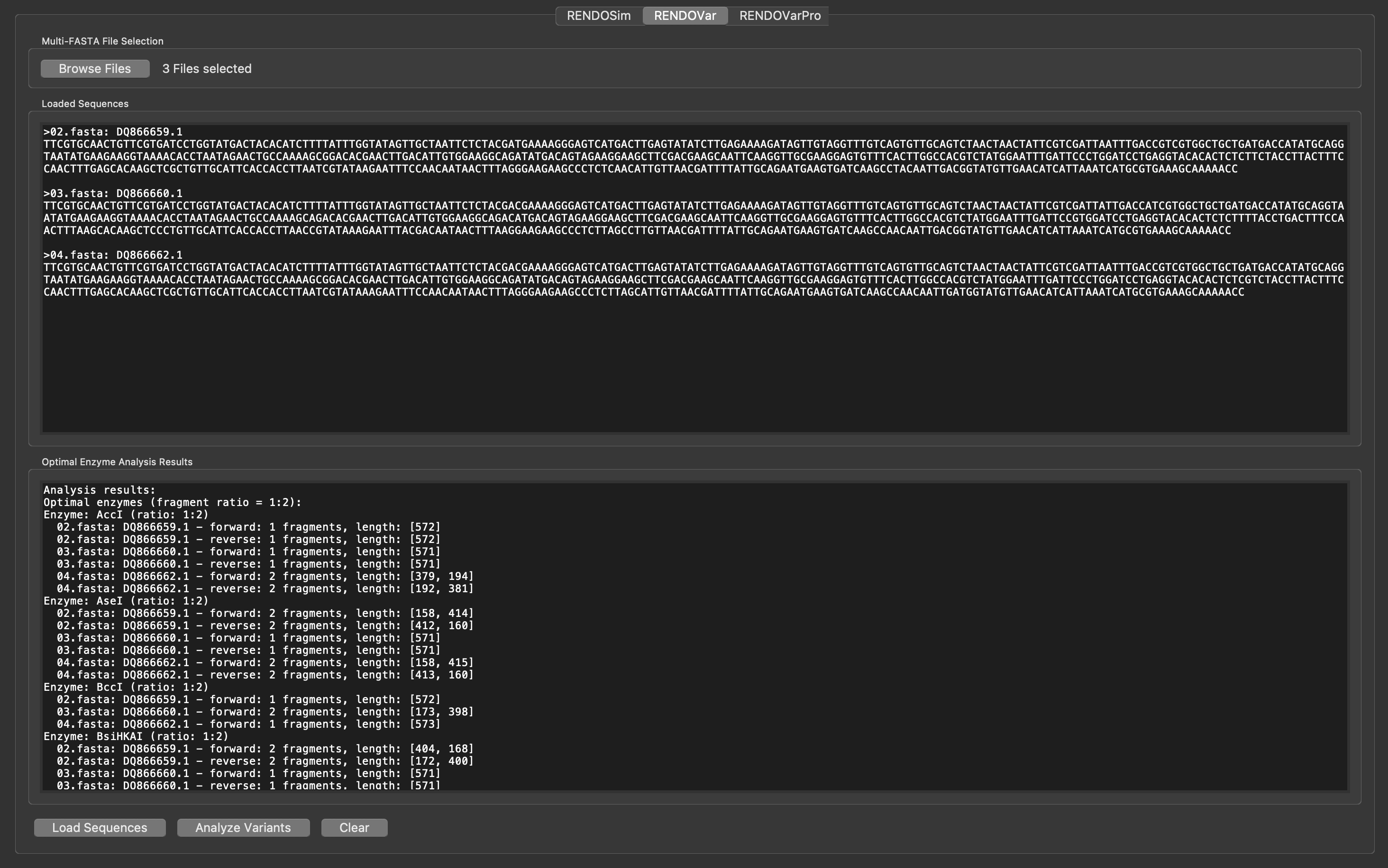Click the >03.fasta: DQ866660.1 header line

click(113, 193)
